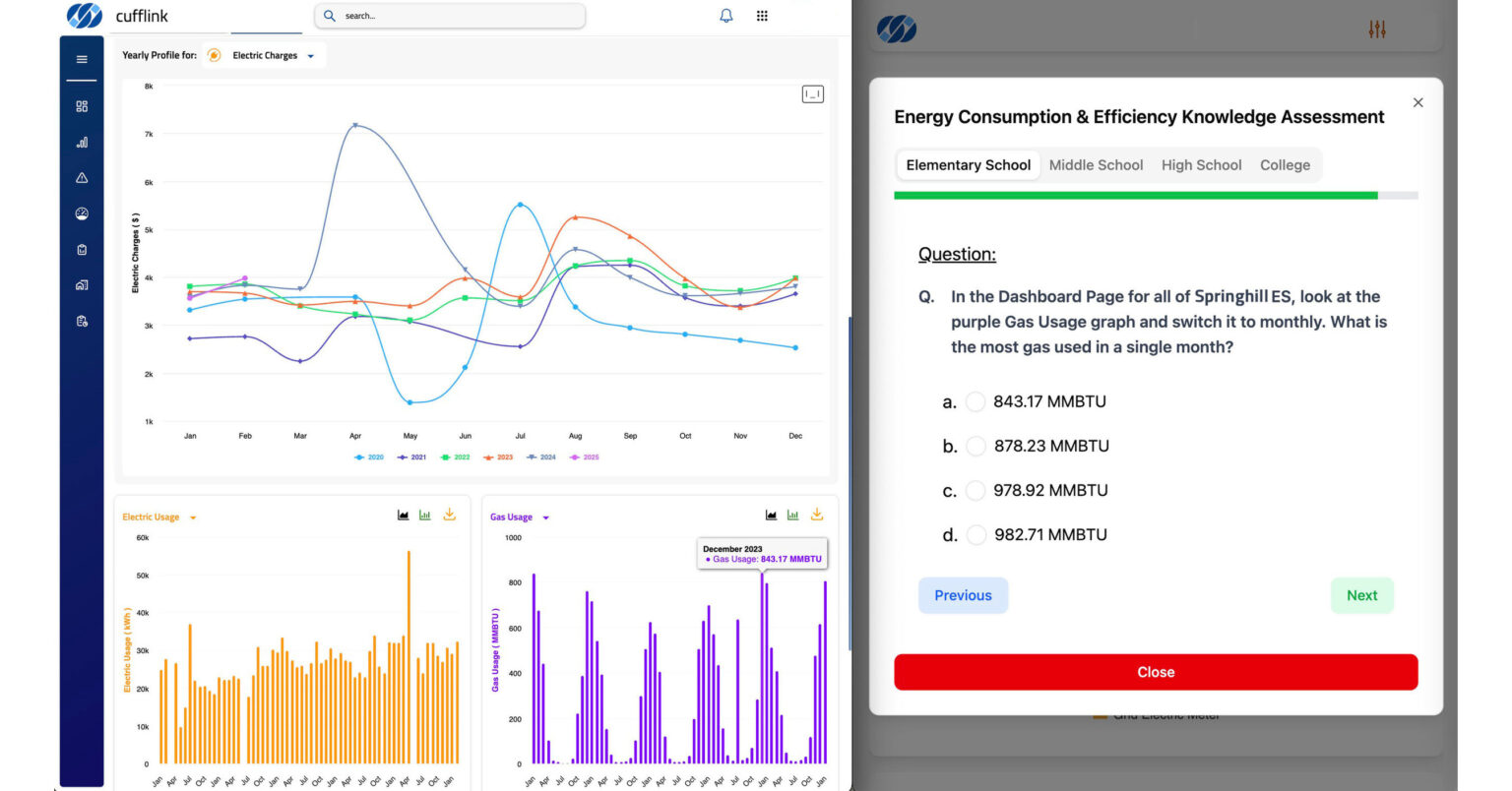Click the 2020 July peak data point
This screenshot has width=1512, height=791.
[x=520, y=205]
